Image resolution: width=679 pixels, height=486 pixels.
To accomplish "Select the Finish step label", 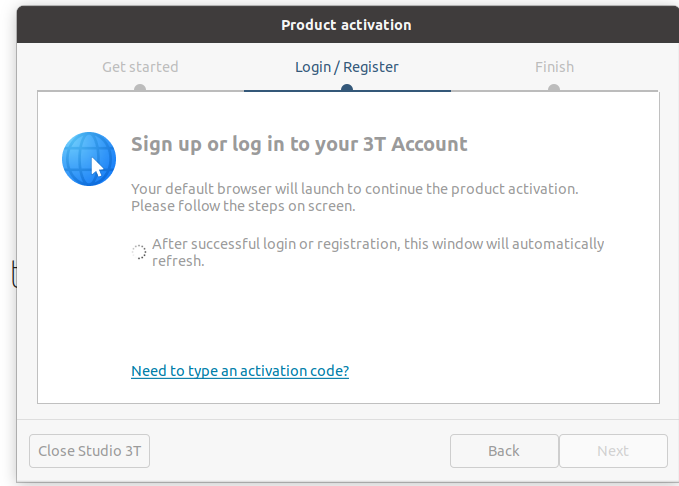I will click(554, 67).
